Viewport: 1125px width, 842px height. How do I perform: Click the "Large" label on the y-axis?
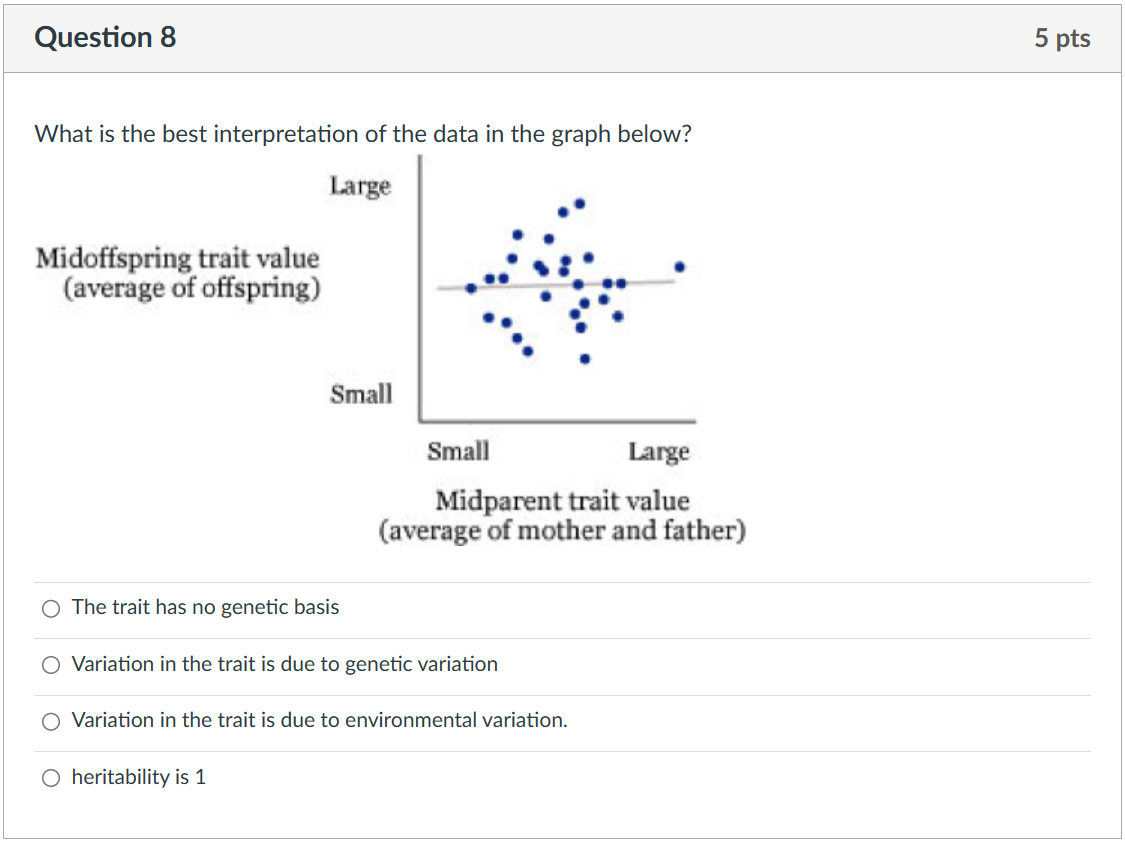click(x=360, y=186)
